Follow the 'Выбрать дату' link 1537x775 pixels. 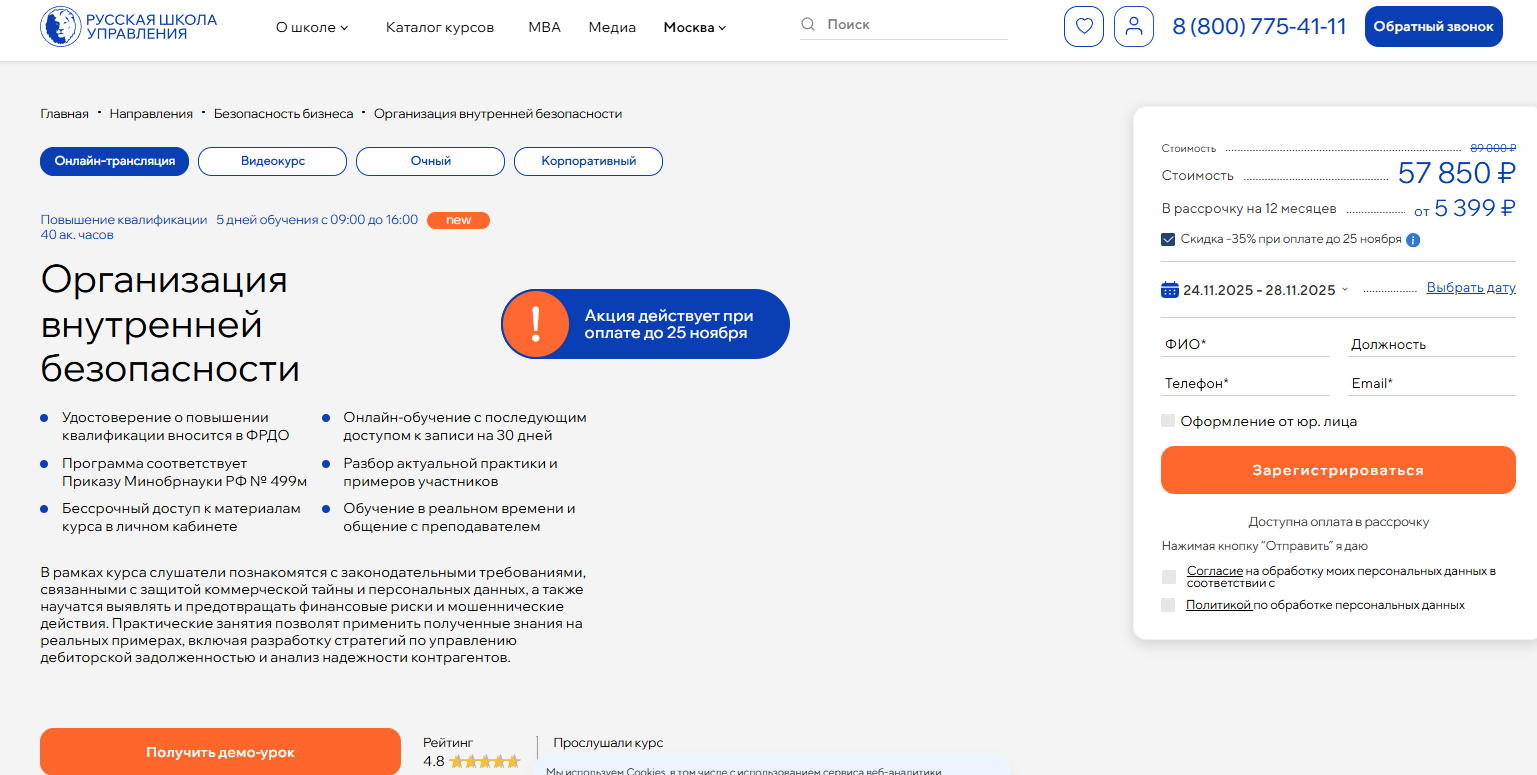1470,288
